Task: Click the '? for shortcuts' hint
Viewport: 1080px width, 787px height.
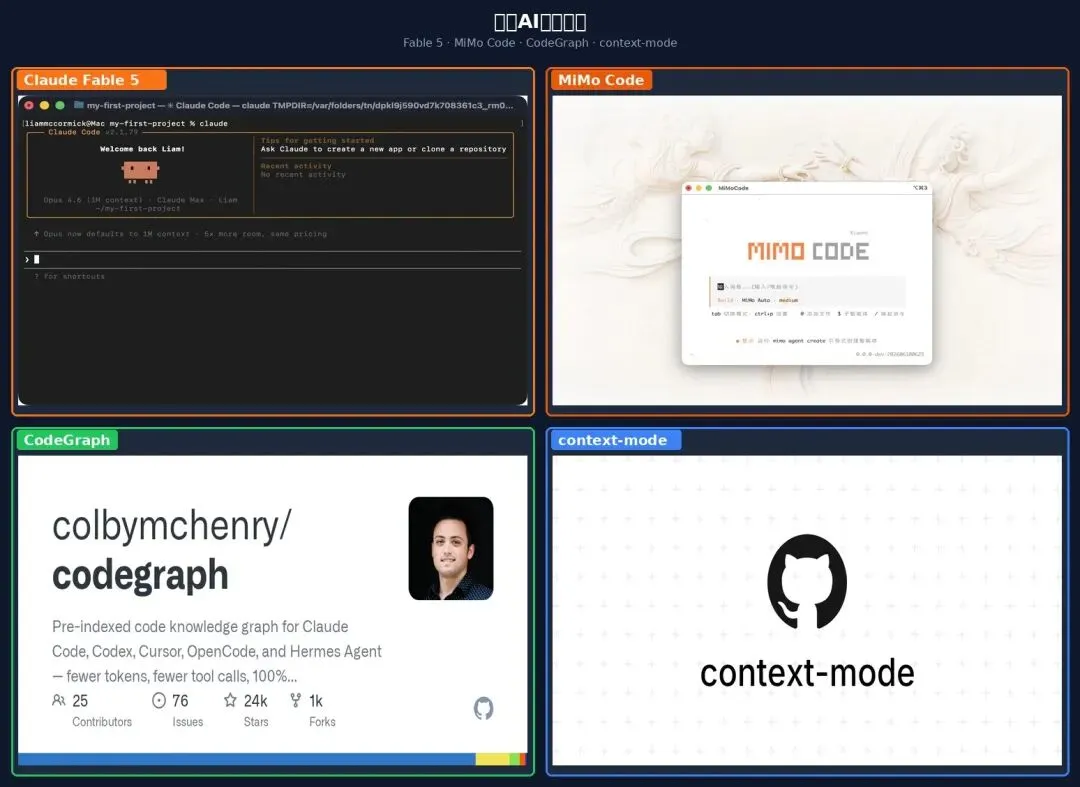Action: tap(69, 276)
